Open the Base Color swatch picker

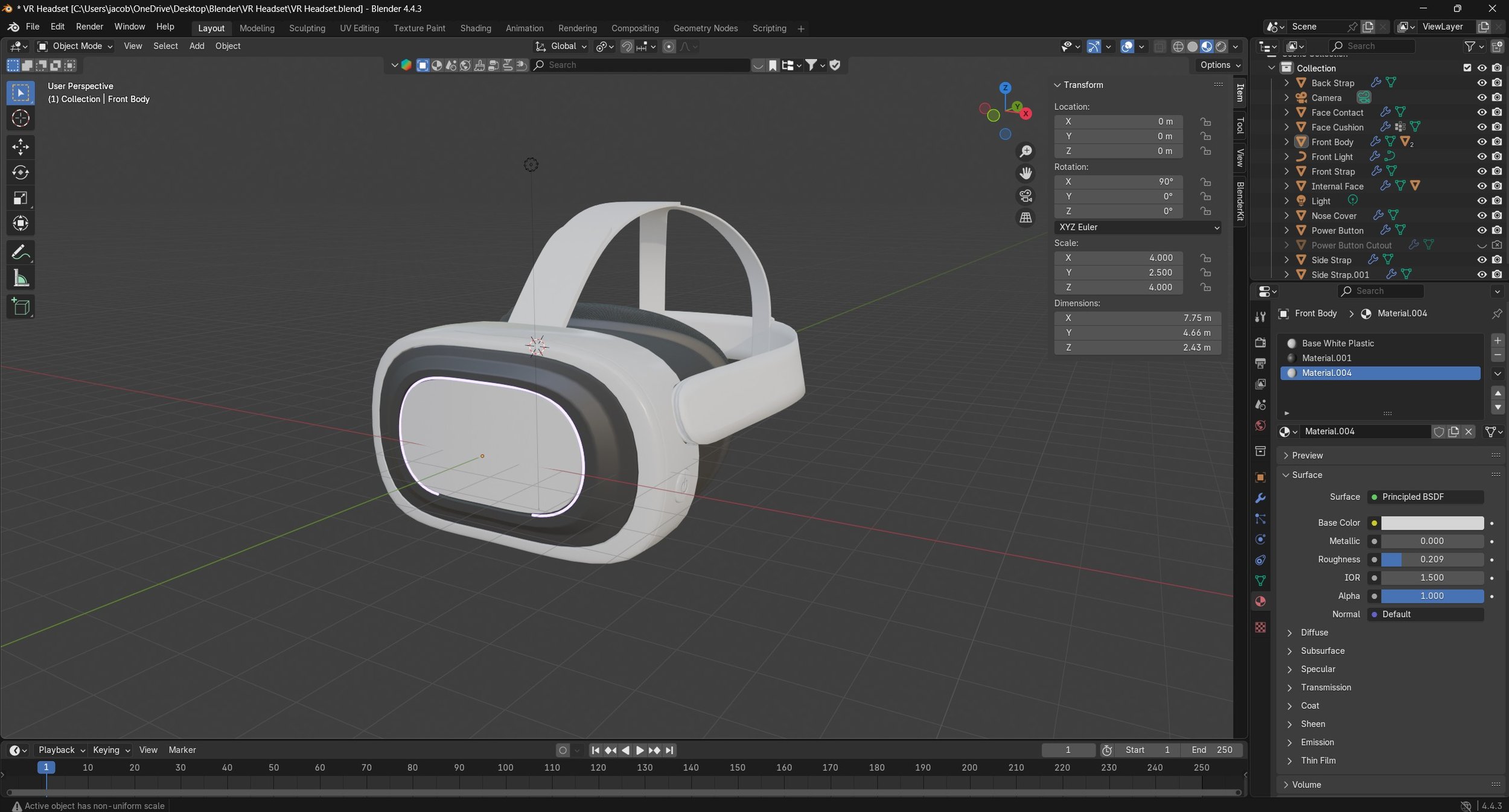click(1432, 523)
